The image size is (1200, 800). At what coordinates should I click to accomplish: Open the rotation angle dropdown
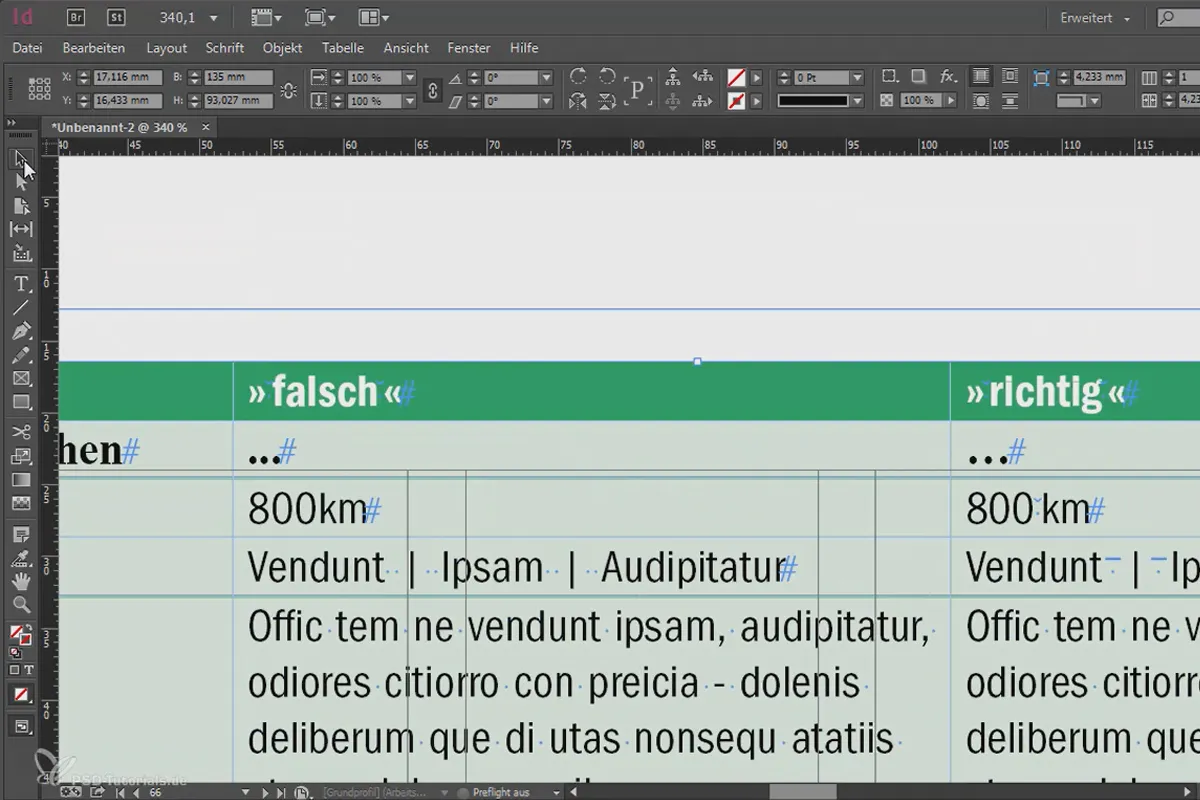point(545,78)
